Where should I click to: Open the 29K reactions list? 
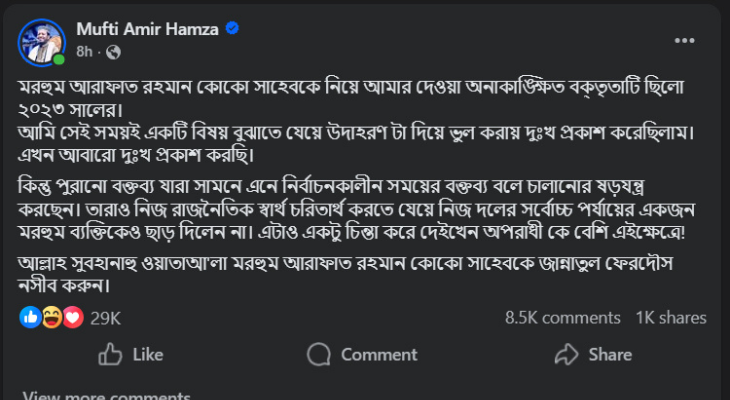coord(105,318)
